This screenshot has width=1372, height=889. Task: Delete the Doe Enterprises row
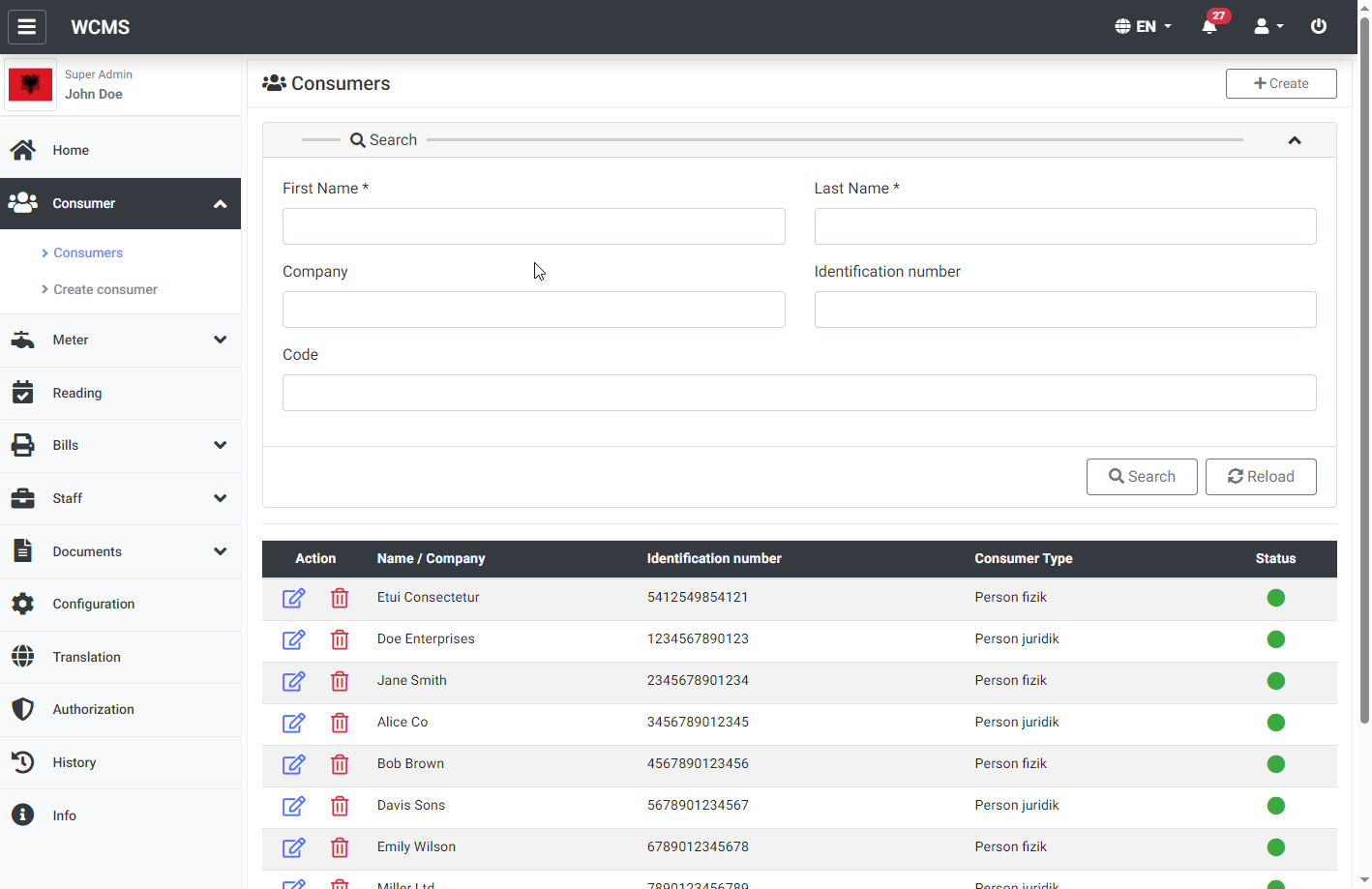coord(340,639)
